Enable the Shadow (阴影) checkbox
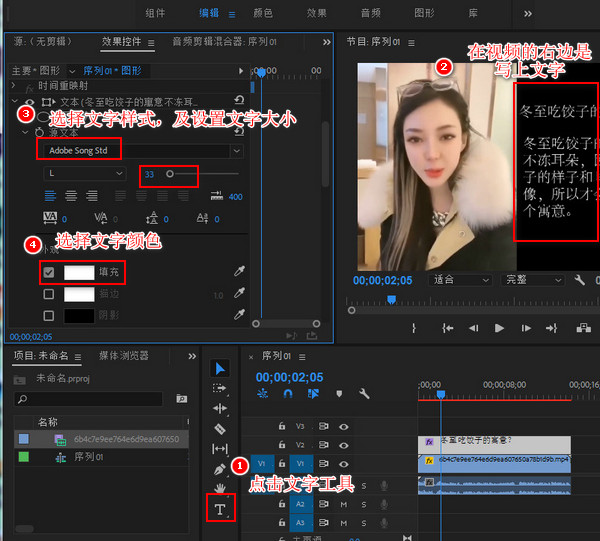 pos(49,316)
